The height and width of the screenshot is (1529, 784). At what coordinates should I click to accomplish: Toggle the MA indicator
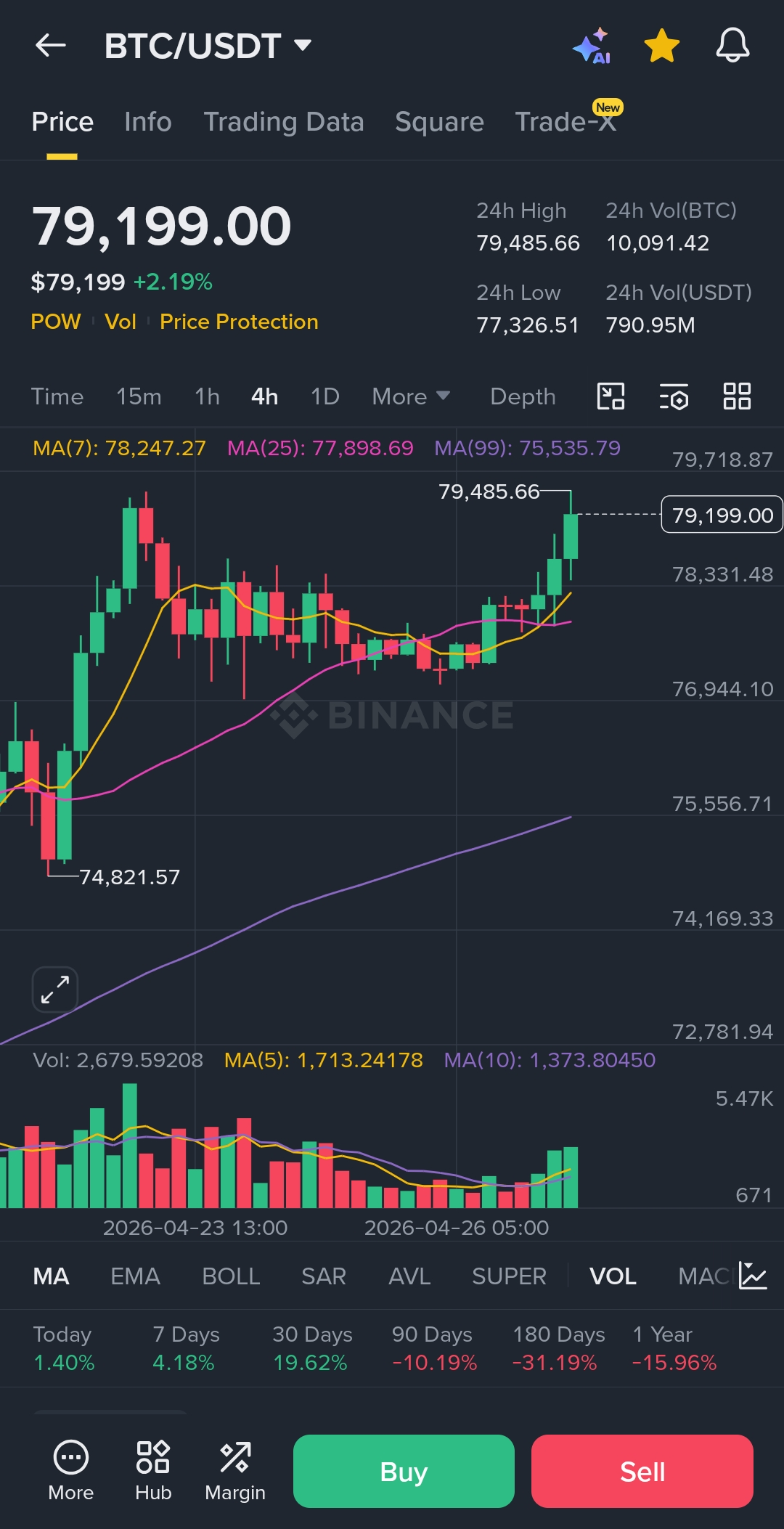(52, 1276)
